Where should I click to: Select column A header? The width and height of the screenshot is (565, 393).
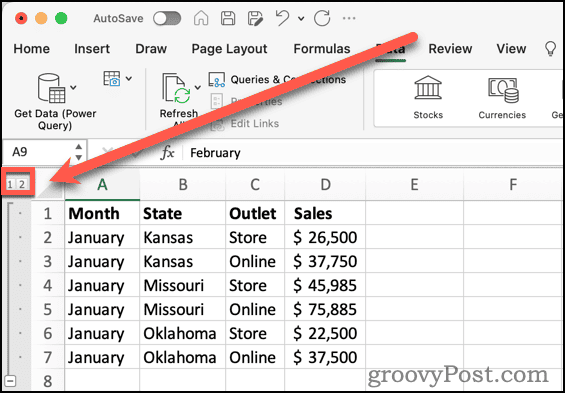(102, 185)
